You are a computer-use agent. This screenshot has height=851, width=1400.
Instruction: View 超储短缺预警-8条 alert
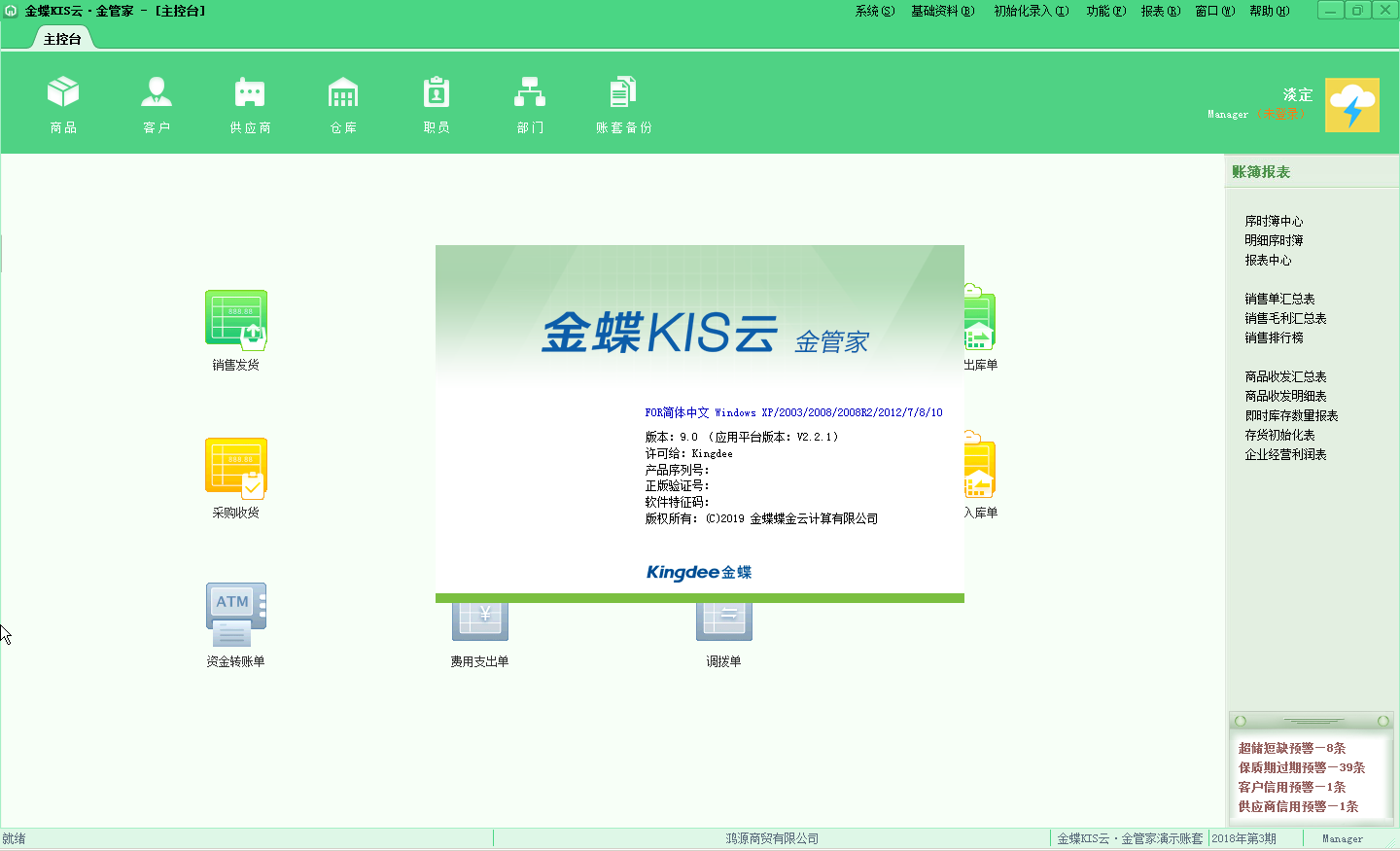coord(1292,748)
